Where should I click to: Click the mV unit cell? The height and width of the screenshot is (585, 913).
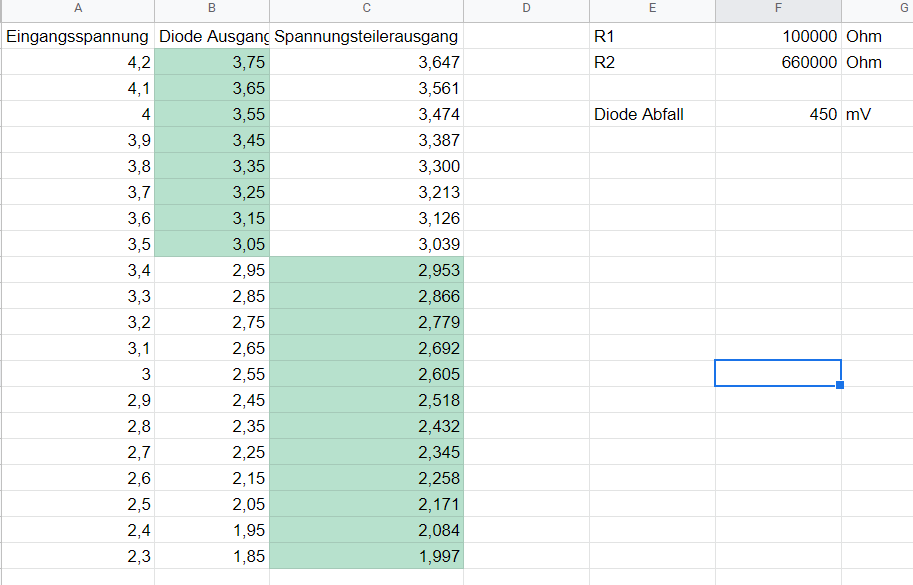click(x=877, y=114)
